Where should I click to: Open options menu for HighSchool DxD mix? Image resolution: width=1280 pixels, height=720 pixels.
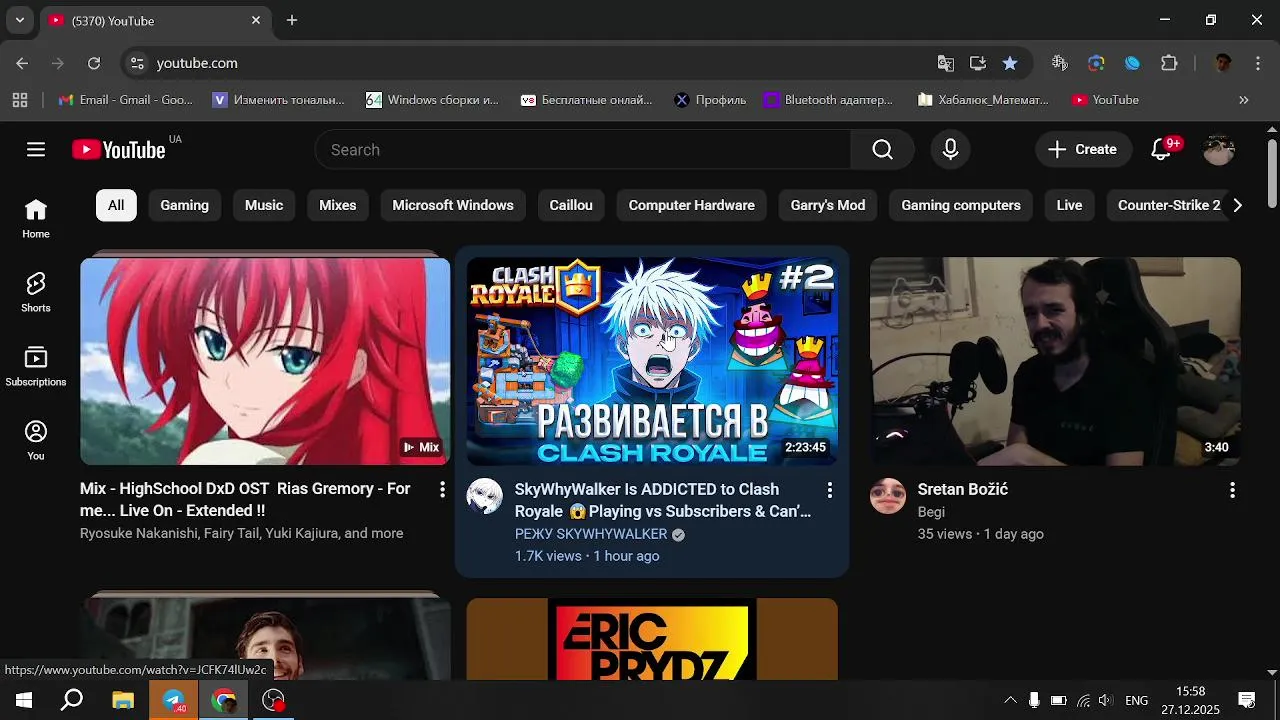click(x=442, y=490)
